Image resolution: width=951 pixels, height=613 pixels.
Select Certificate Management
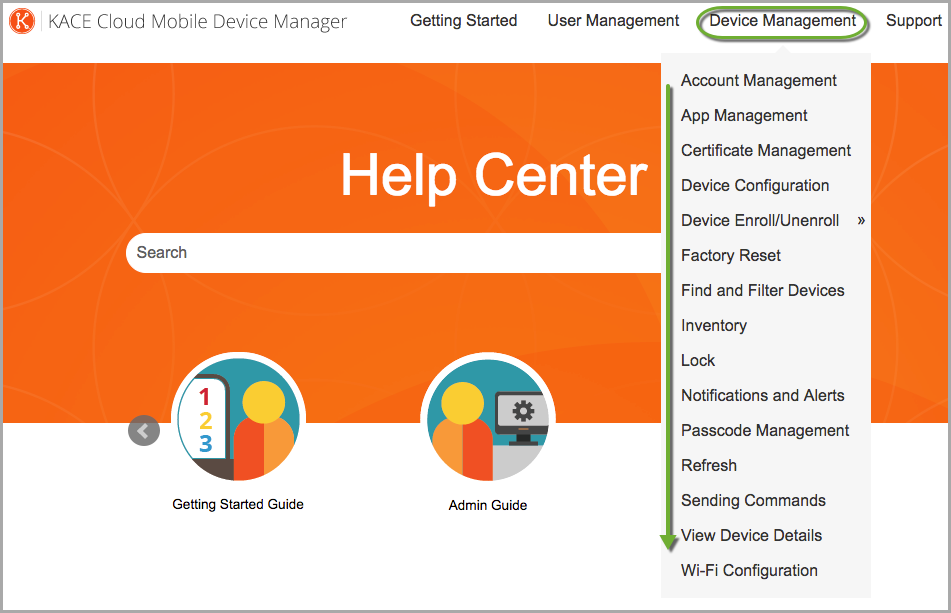pyautogui.click(x=766, y=151)
